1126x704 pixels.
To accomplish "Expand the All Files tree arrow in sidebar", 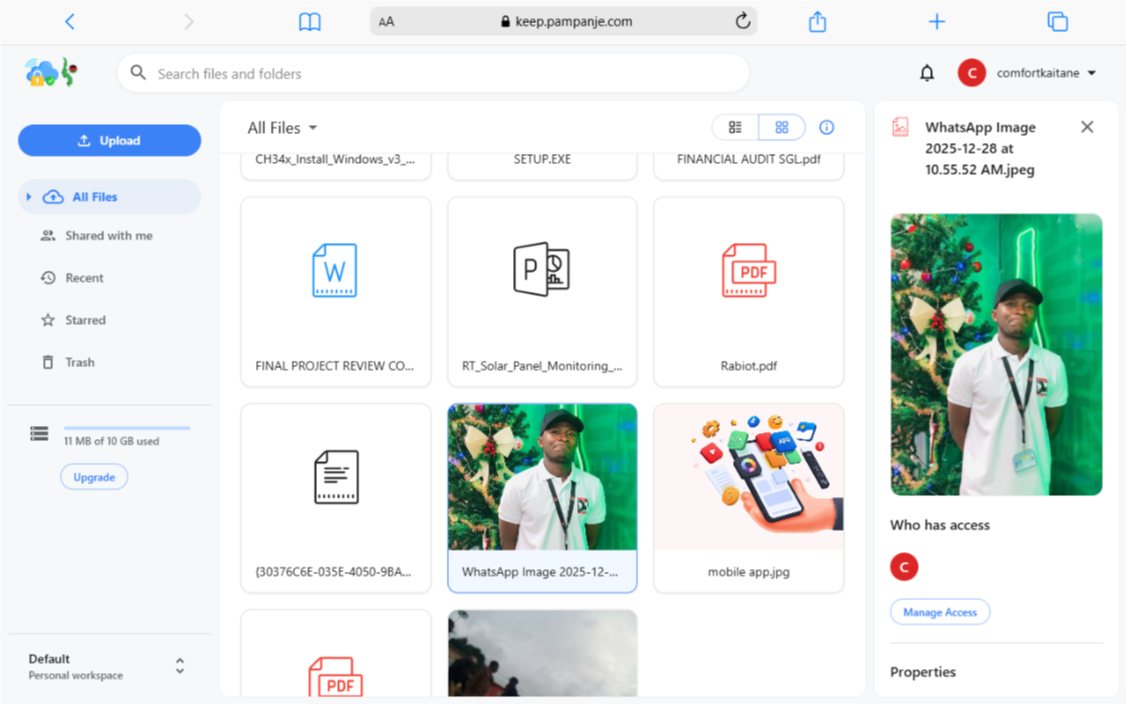I will [x=29, y=197].
